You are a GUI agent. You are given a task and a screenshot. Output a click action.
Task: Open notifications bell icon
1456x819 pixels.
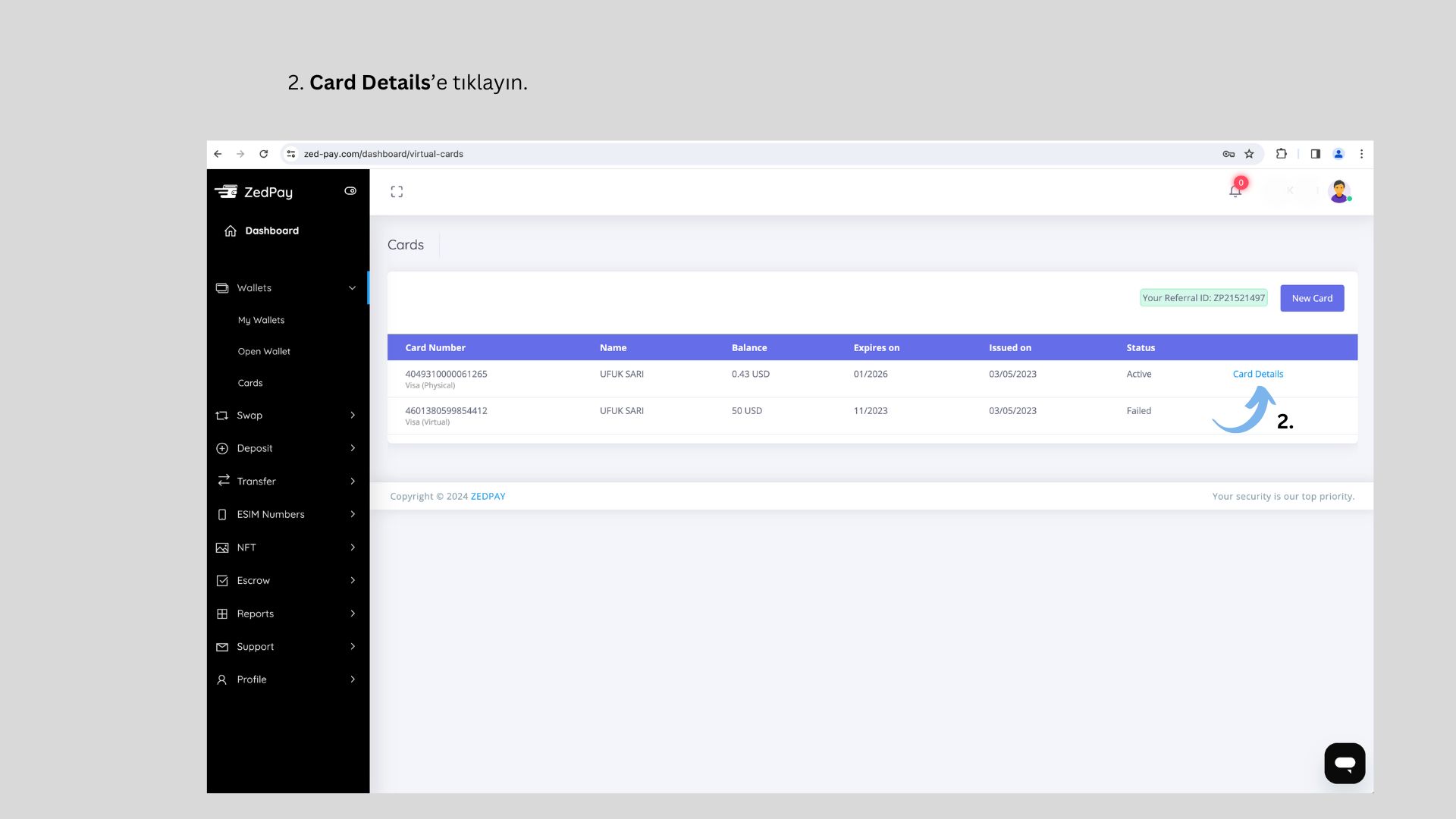(1235, 190)
